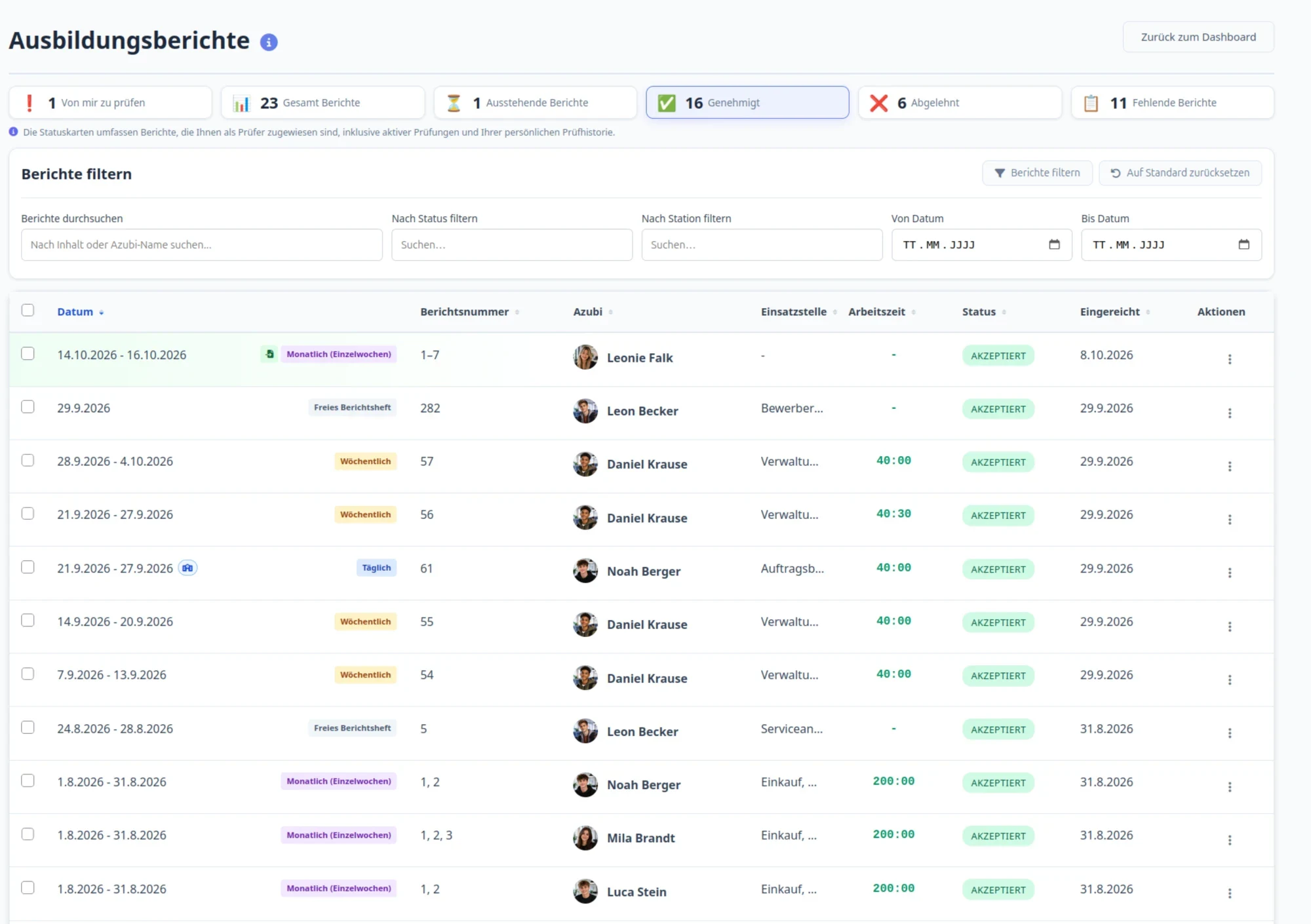Open actions menu for Luca Stein row

1230,893
